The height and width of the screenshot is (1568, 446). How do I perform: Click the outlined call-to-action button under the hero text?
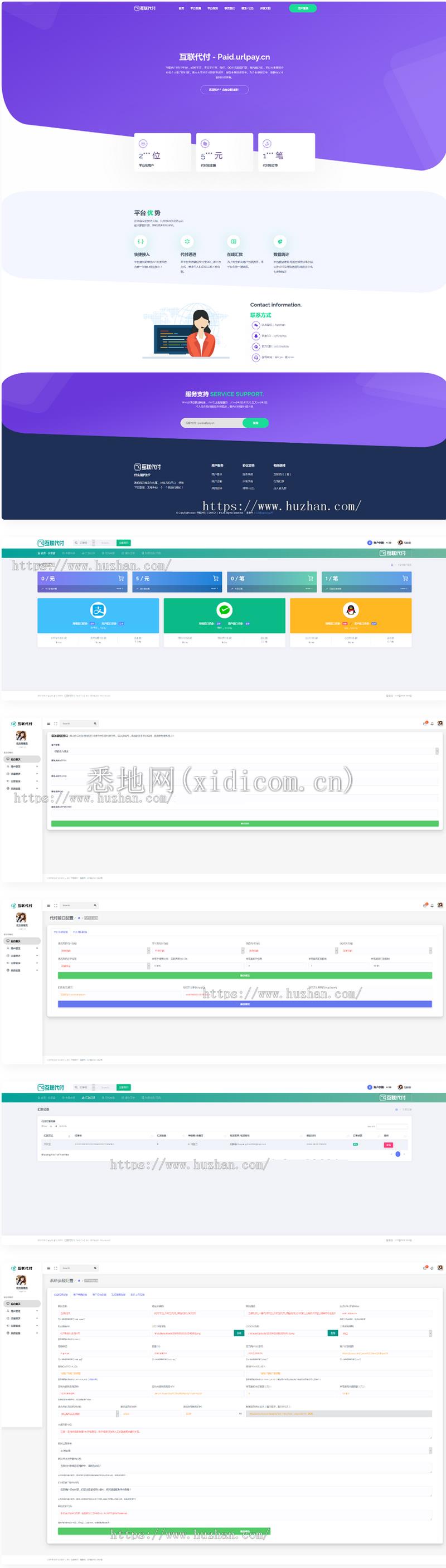224,90
